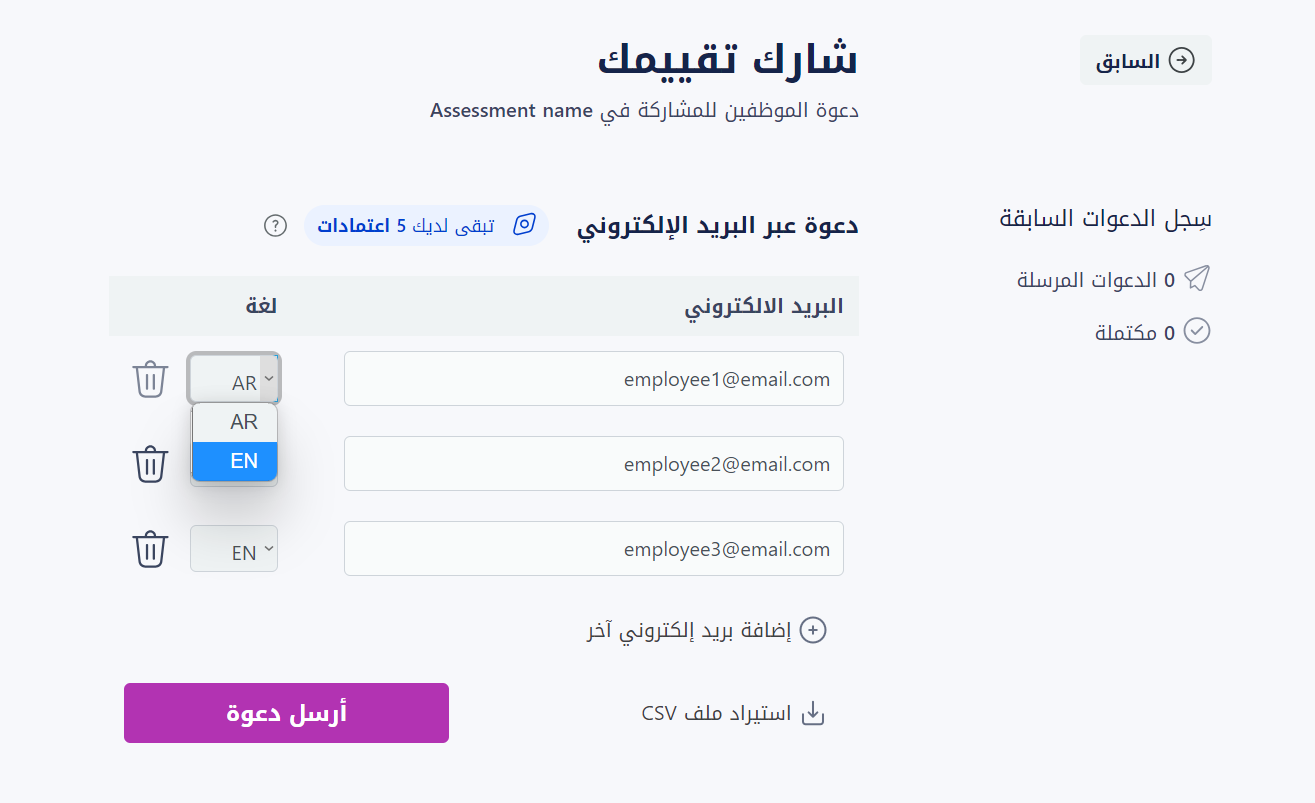Click the CSV import download icon
Viewport: 1315px width, 803px height.
[x=814, y=713]
